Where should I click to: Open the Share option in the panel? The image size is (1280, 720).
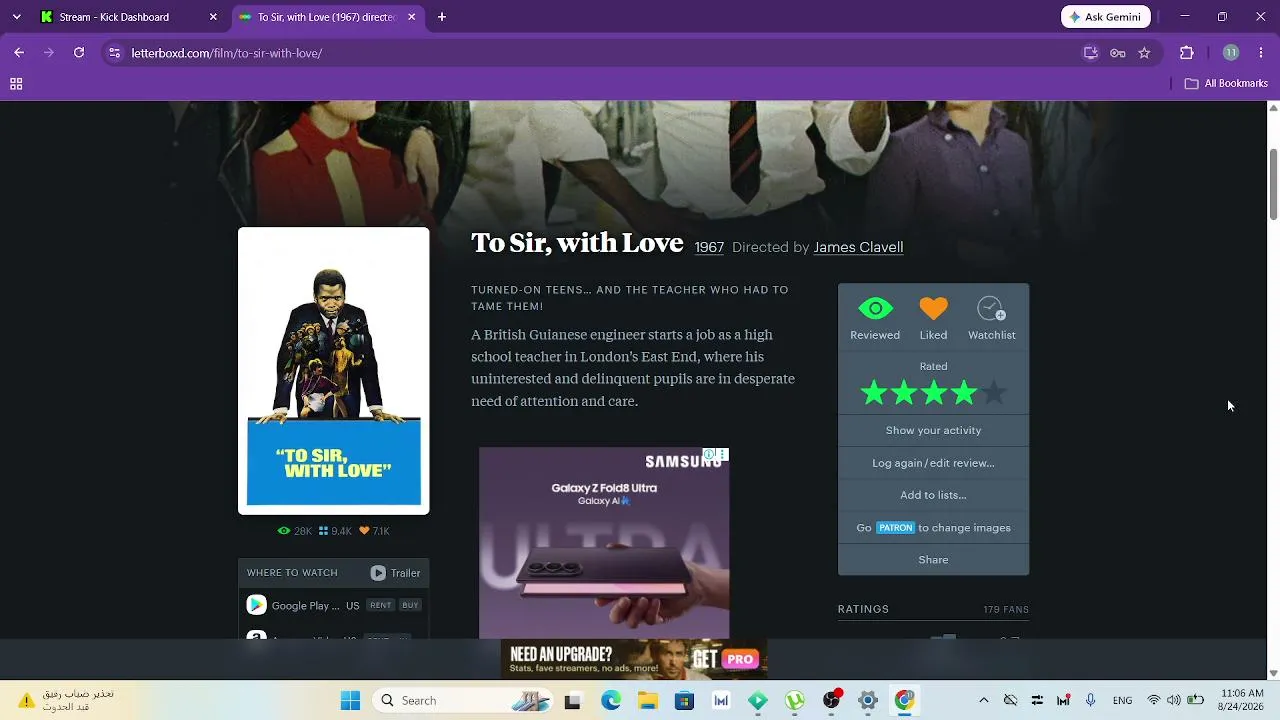pyautogui.click(x=933, y=560)
